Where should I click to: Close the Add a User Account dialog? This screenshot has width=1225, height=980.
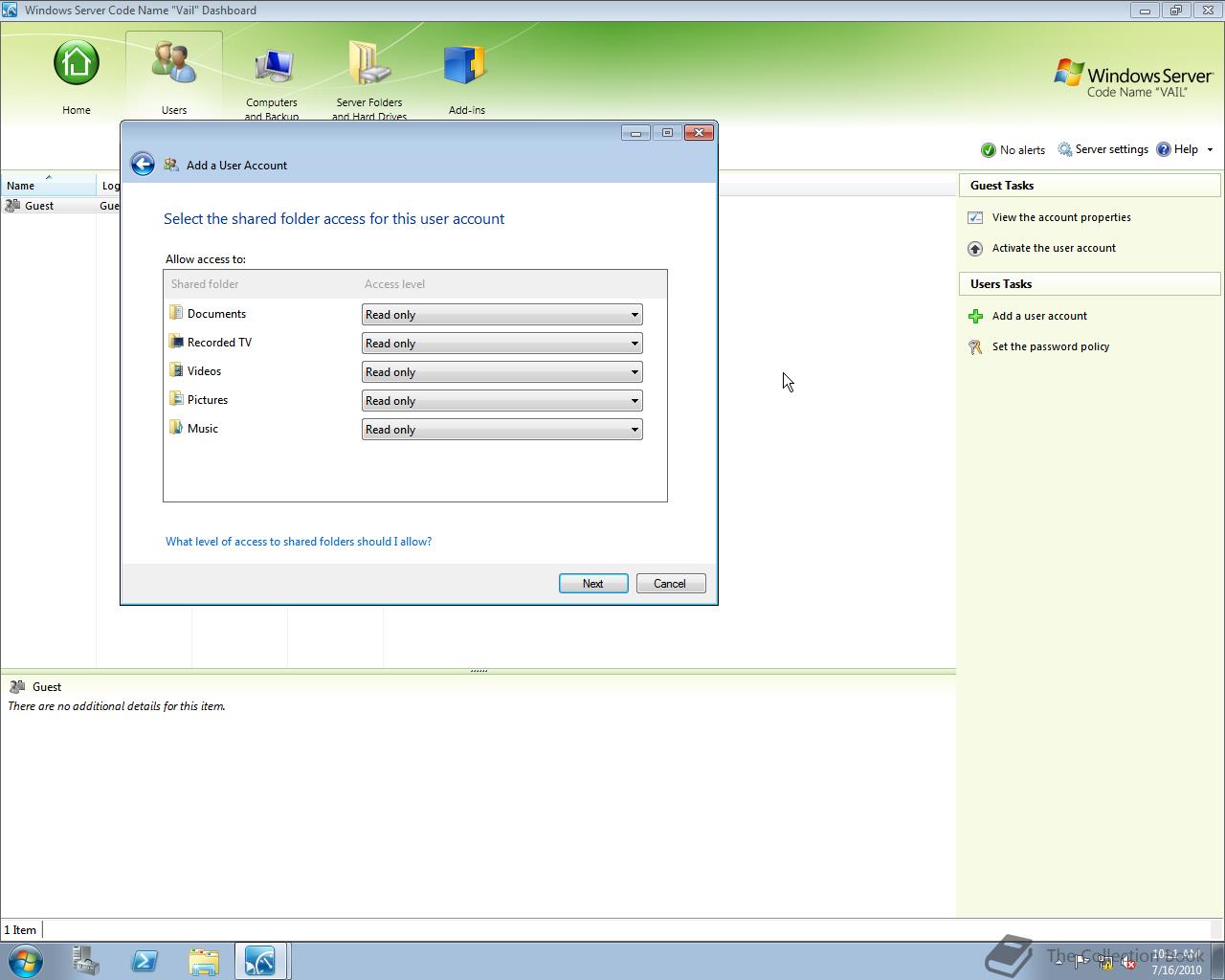pyautogui.click(x=699, y=133)
